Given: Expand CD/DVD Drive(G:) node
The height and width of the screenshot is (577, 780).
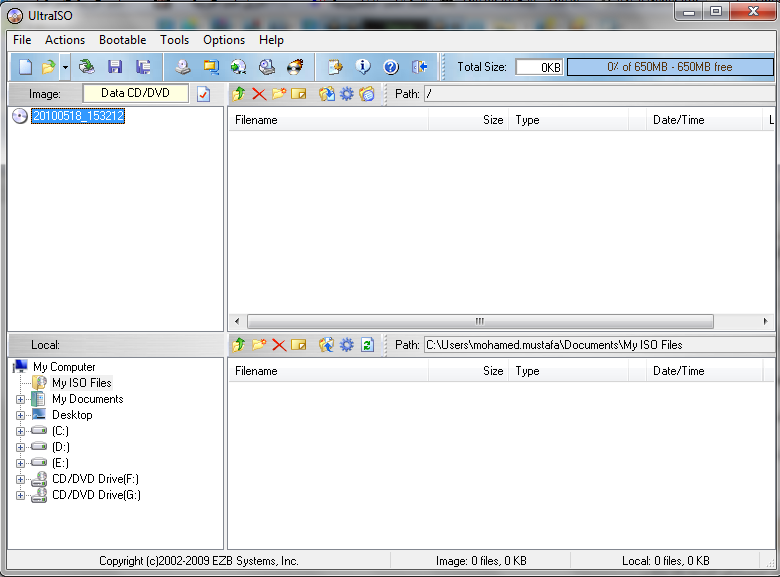Looking at the screenshot, I should 20,495.
